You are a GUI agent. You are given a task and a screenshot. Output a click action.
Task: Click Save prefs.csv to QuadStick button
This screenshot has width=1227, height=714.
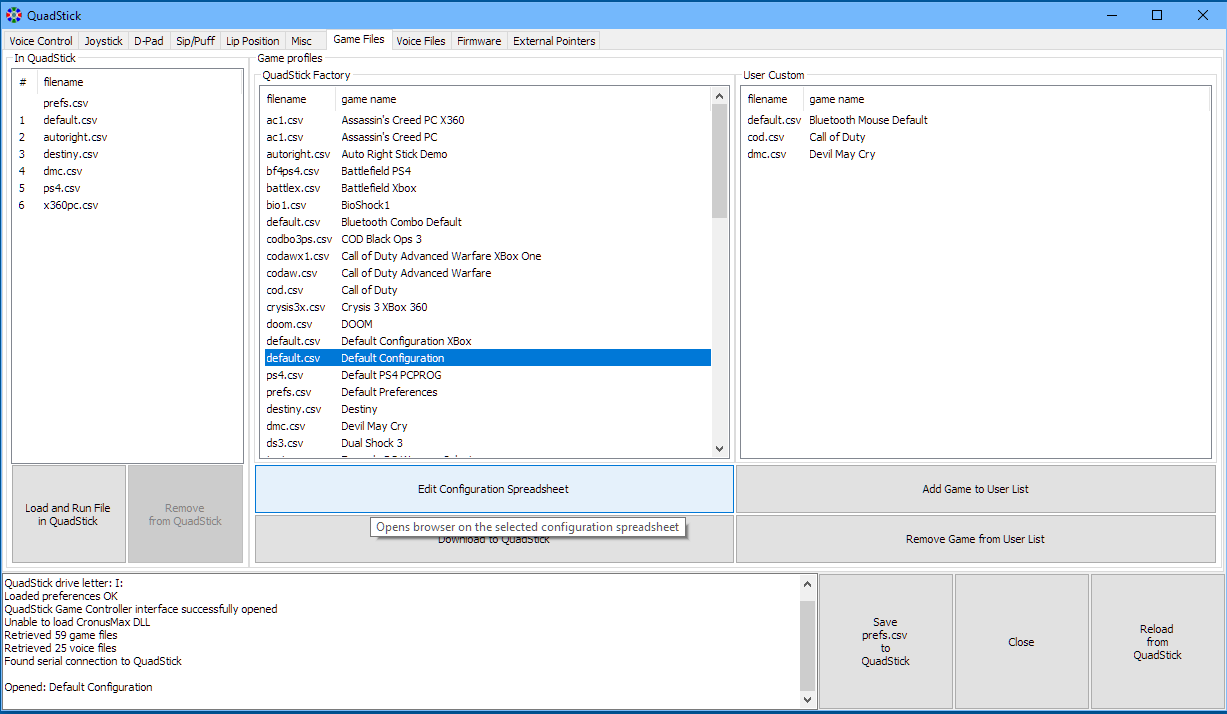click(885, 641)
